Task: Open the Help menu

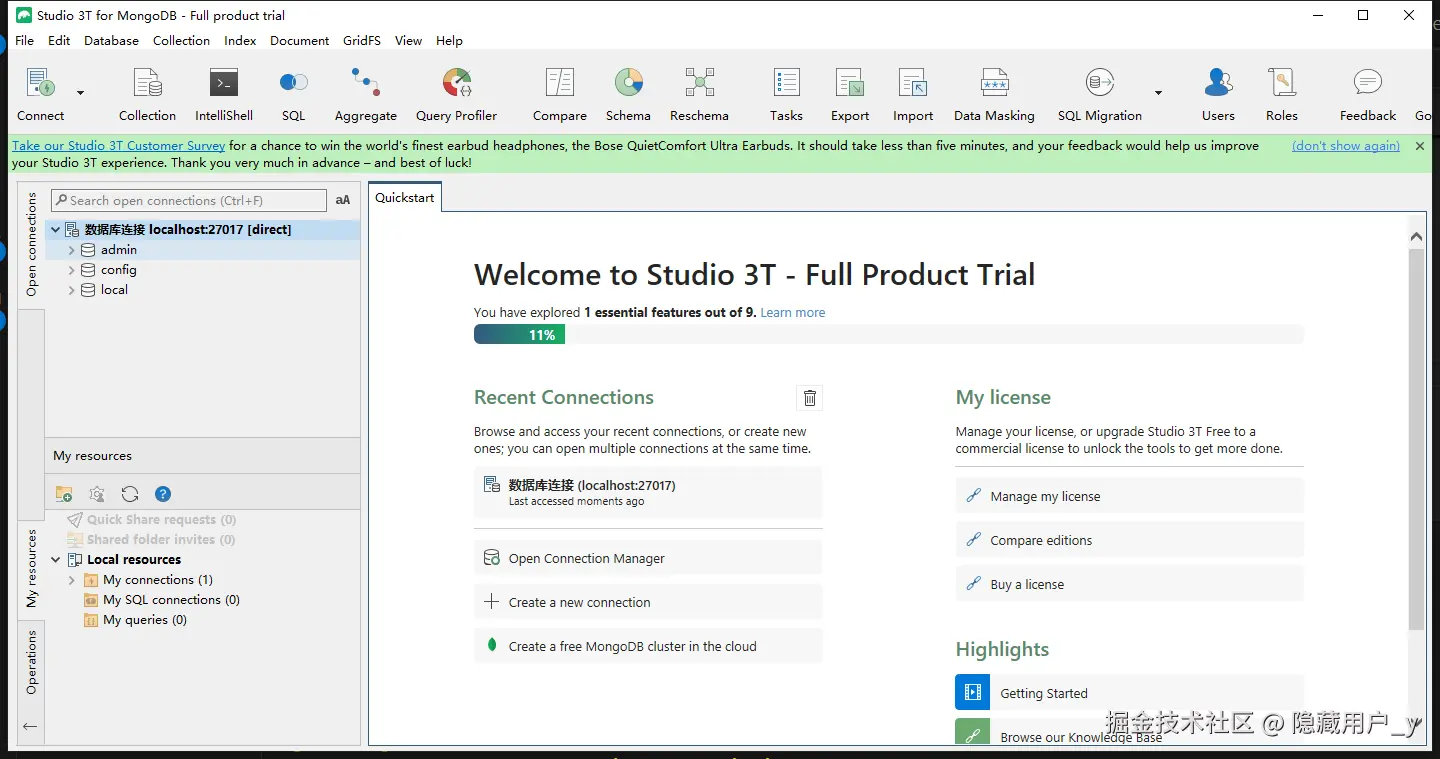Action: pyautogui.click(x=449, y=41)
